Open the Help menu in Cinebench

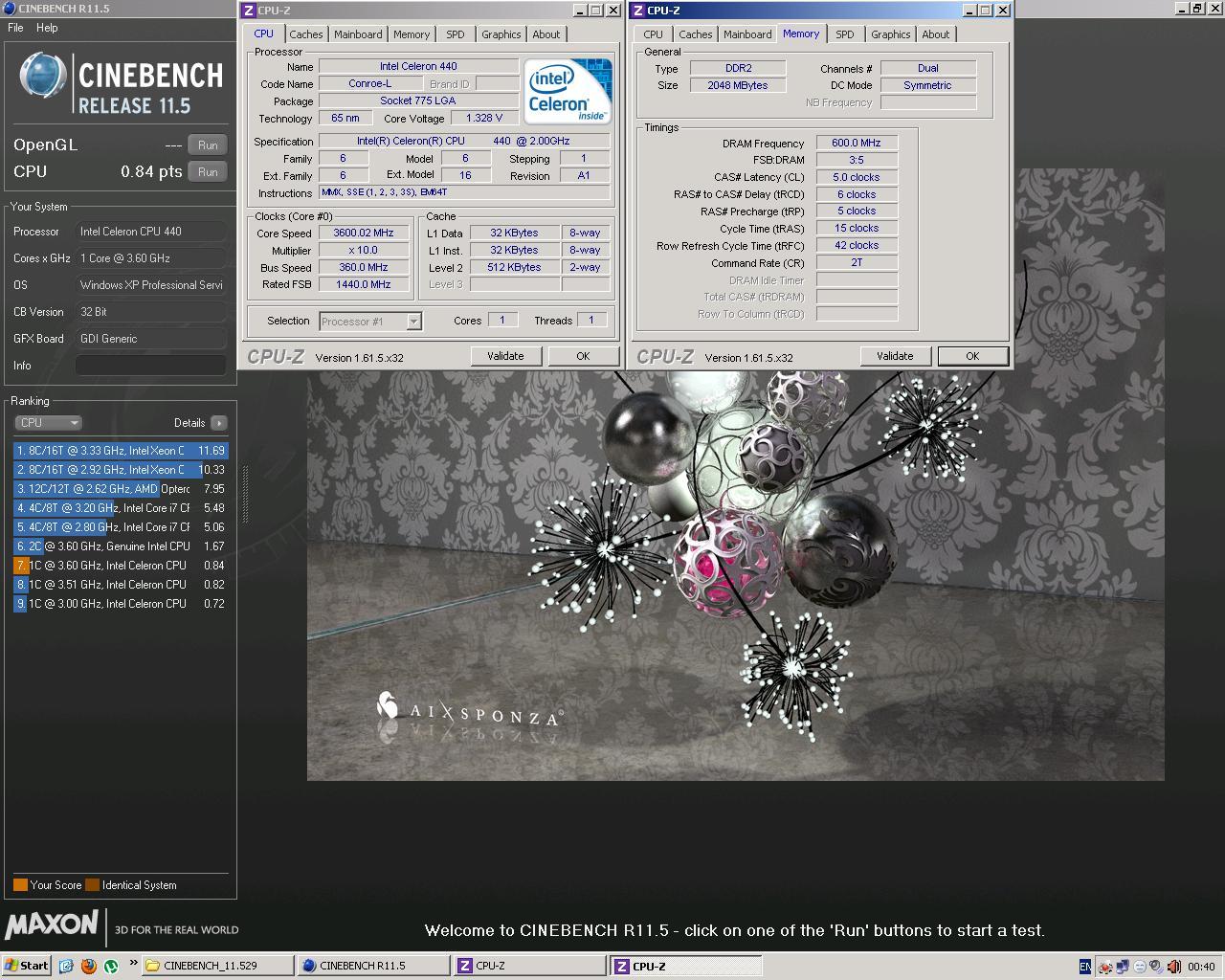pos(47,28)
